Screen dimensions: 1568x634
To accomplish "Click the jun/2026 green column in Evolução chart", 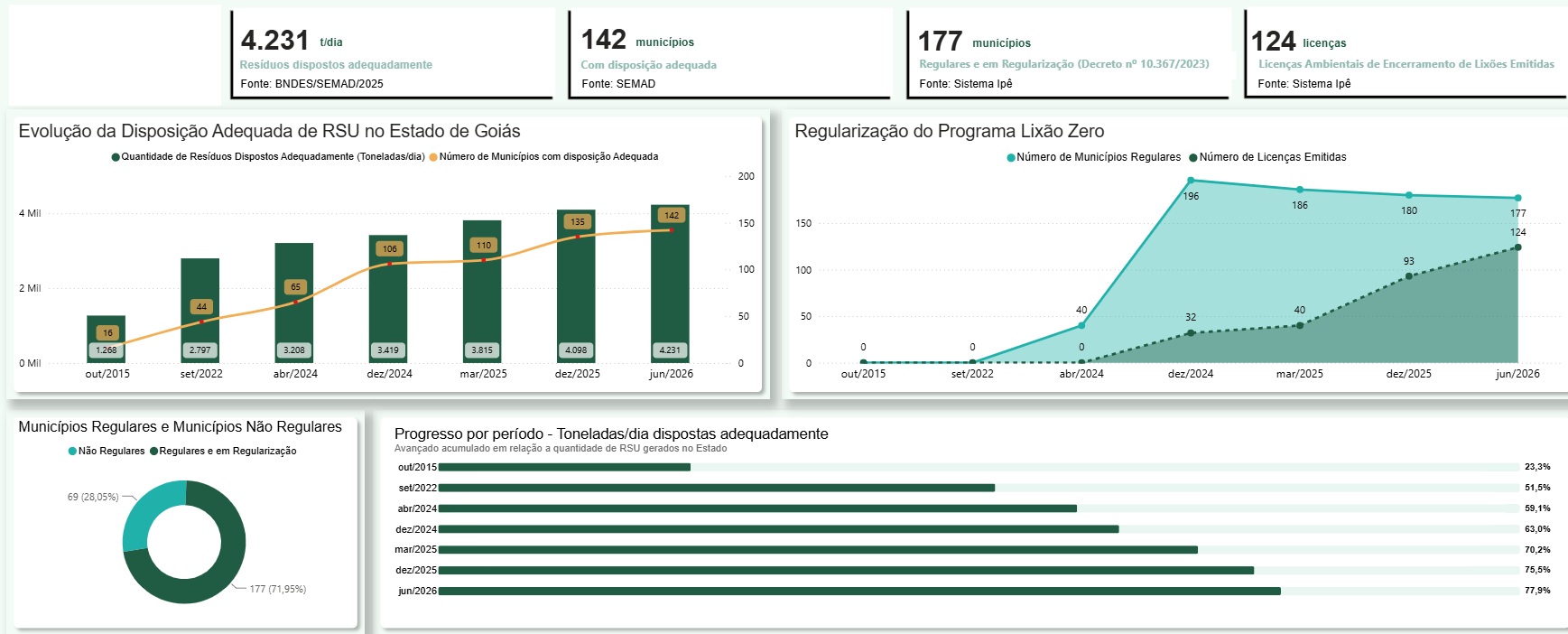I will coord(670,284).
